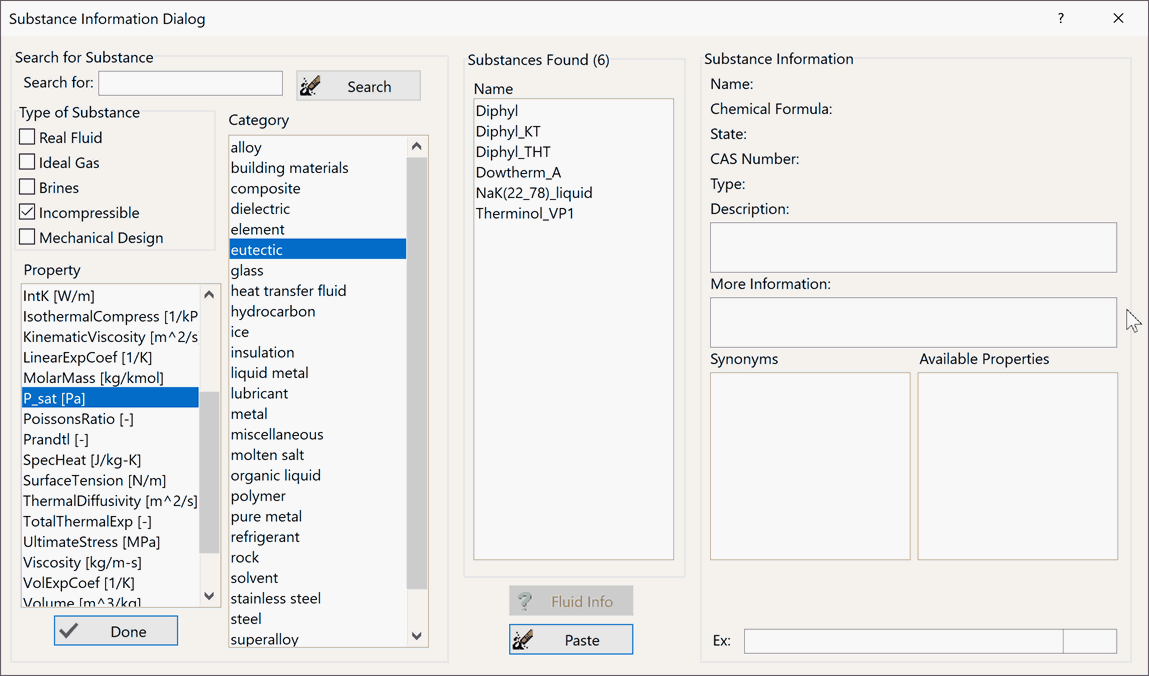
Task: Enable the Real Fluid checkbox
Action: pos(28,137)
